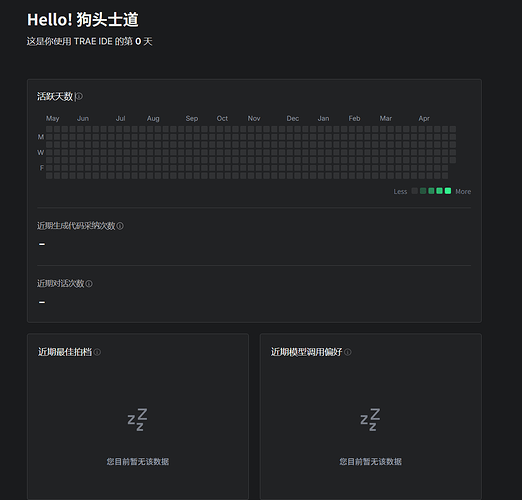Click the Oct month label
The height and width of the screenshot is (500, 522).
tap(222, 119)
